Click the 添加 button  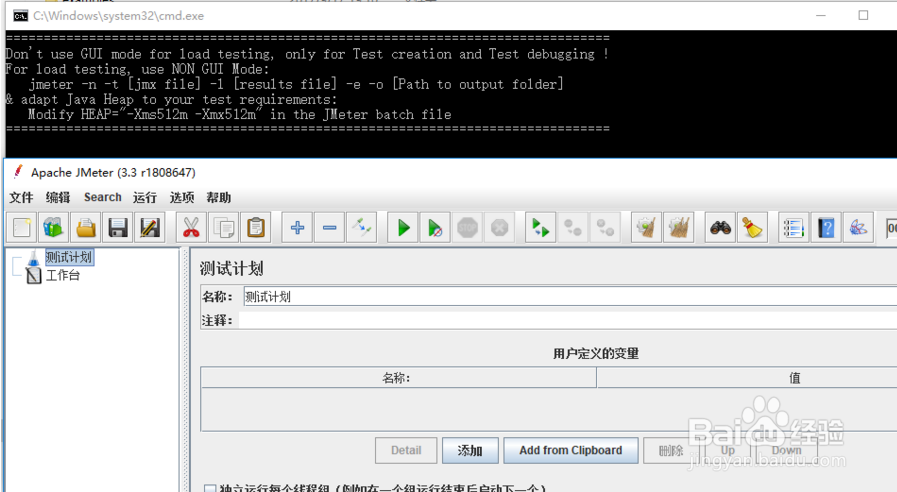pos(470,450)
